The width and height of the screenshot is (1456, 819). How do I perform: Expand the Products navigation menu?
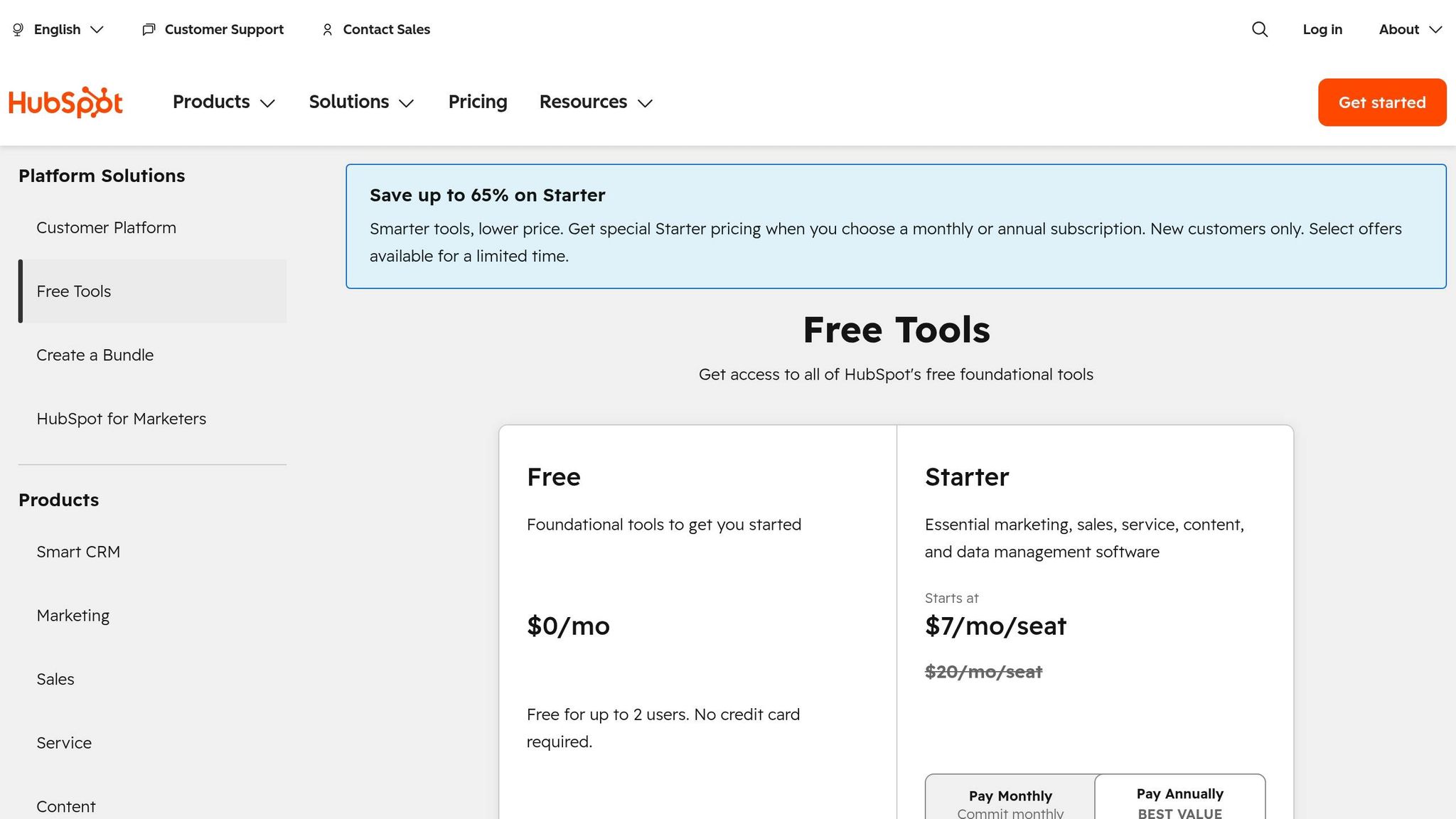[224, 102]
